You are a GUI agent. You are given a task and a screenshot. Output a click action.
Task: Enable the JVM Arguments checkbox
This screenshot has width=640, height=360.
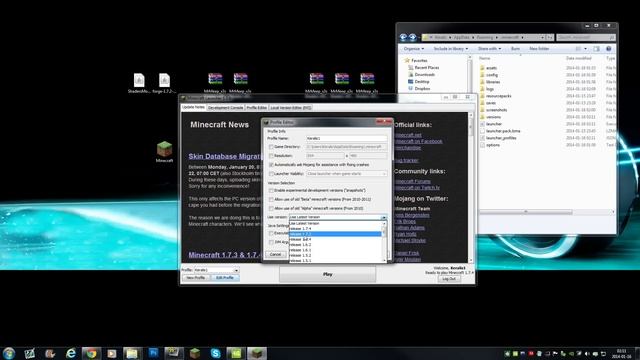271,242
